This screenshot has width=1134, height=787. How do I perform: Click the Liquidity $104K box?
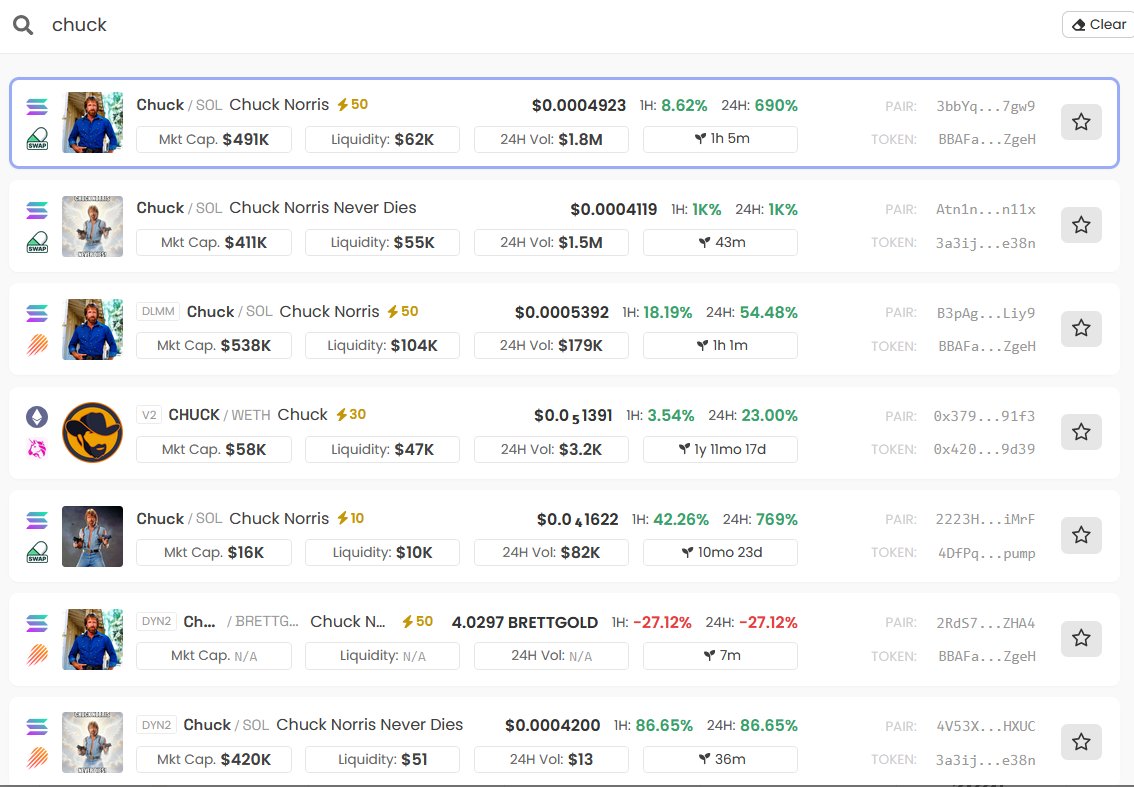383,346
